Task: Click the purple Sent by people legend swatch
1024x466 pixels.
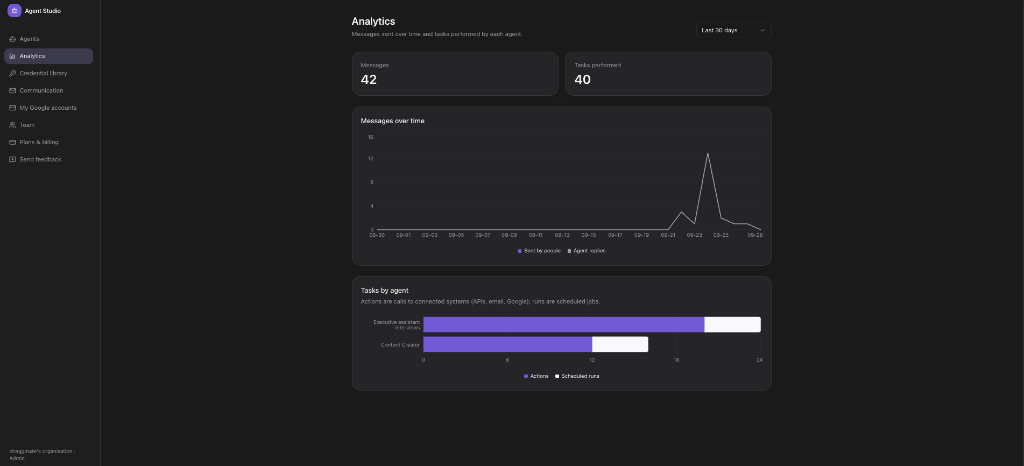Action: (520, 251)
